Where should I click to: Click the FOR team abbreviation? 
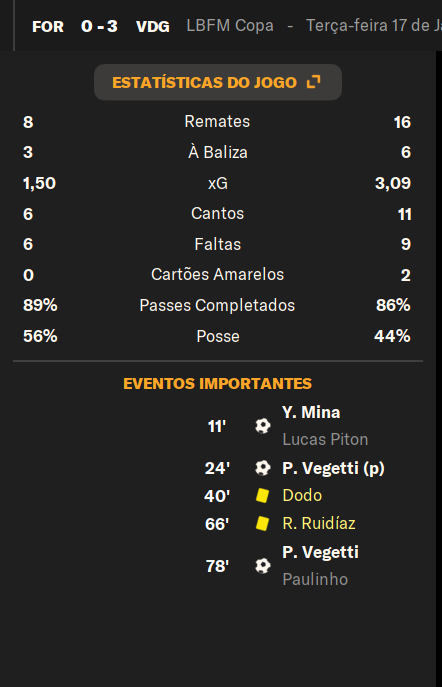[48, 27]
